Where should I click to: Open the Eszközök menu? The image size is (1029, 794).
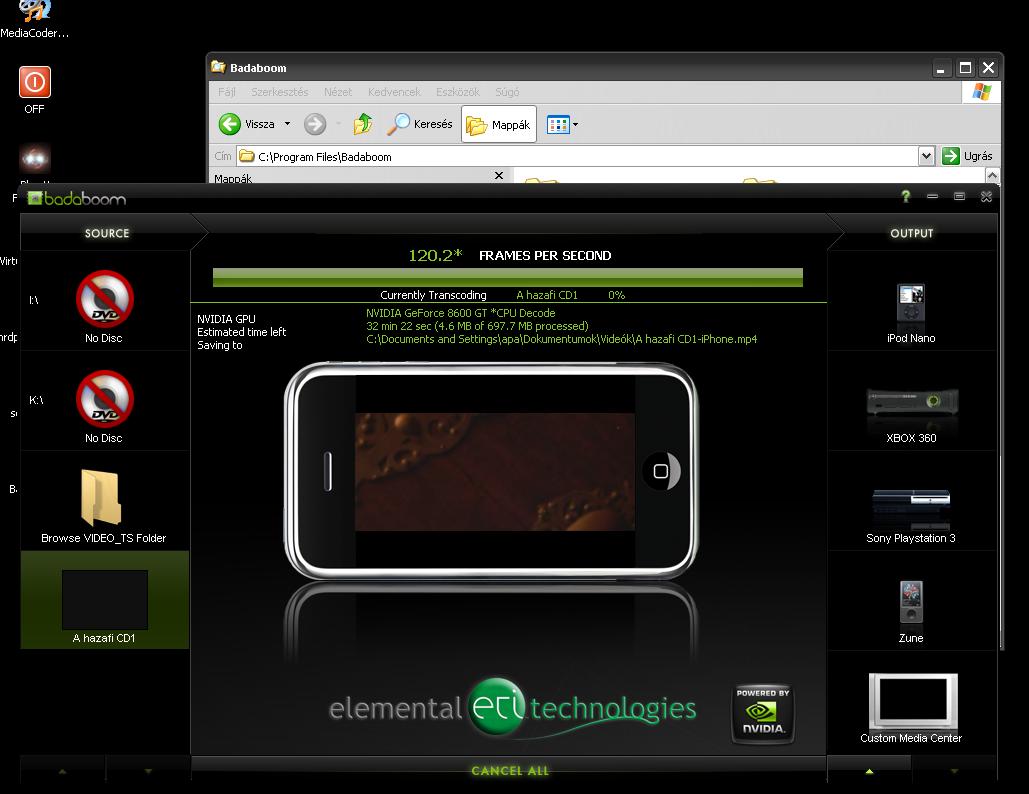[x=457, y=92]
